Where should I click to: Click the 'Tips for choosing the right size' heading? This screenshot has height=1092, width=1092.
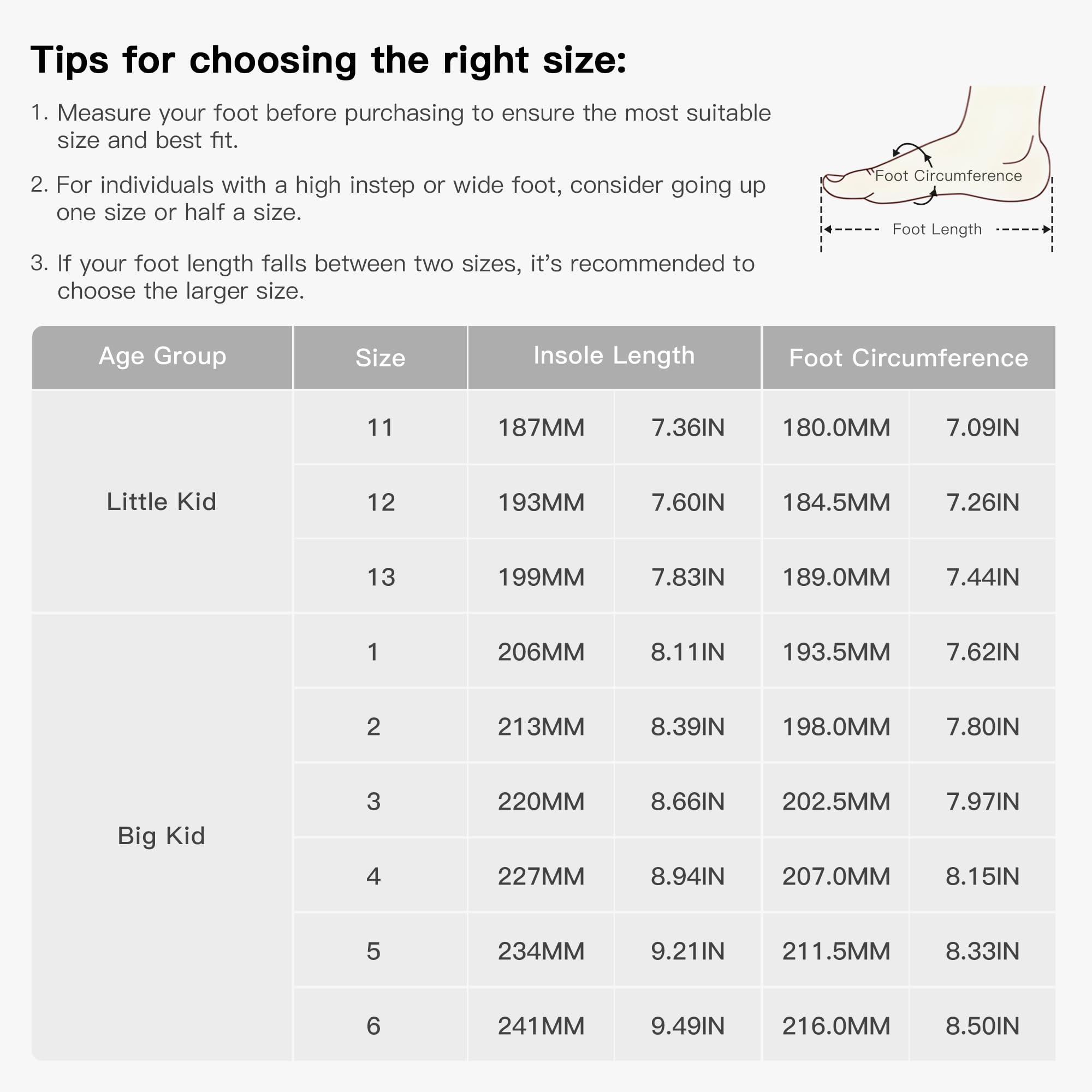tap(328, 60)
